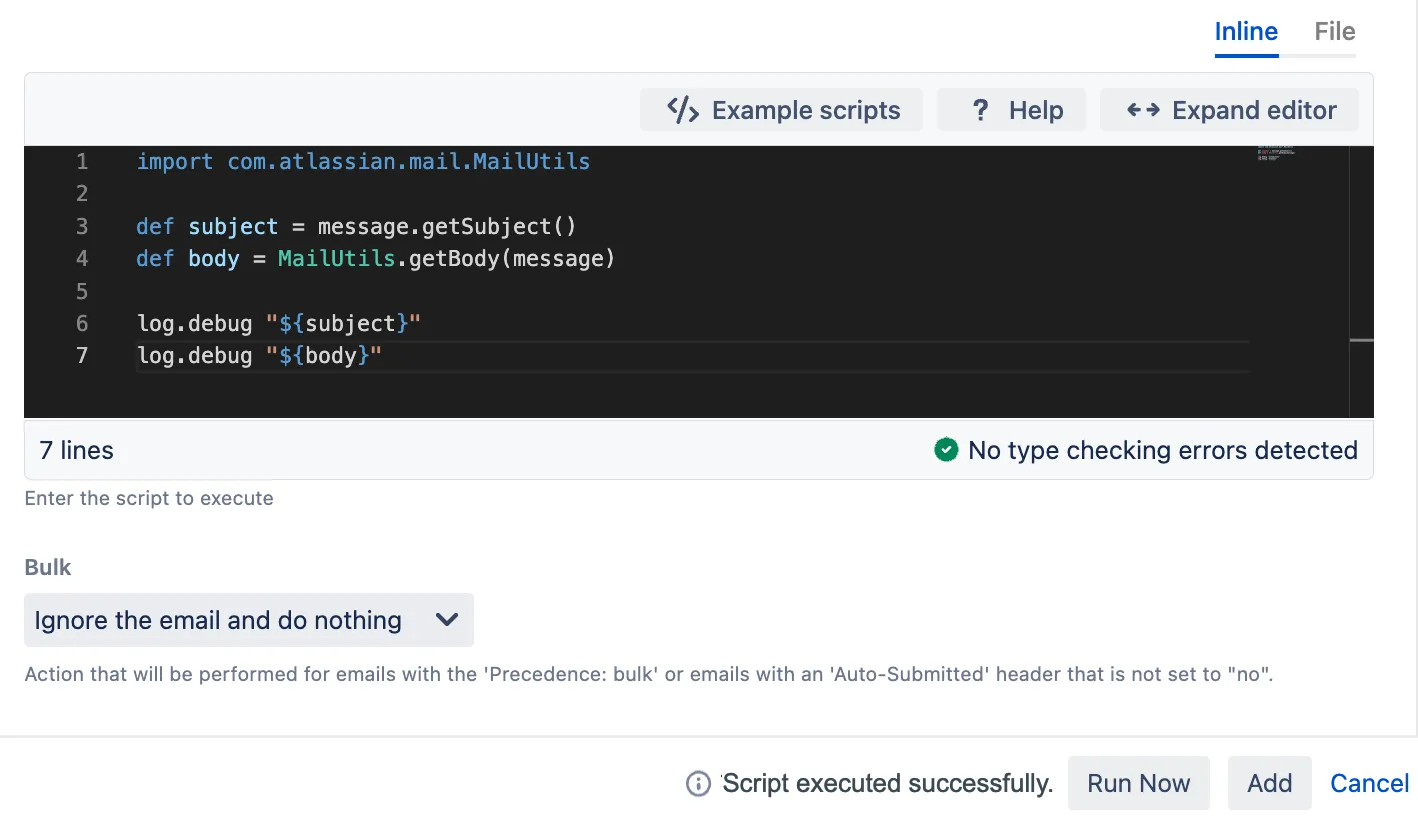Place cursor on the import MailUtils line
Viewport: 1418px width, 824px height.
point(363,161)
